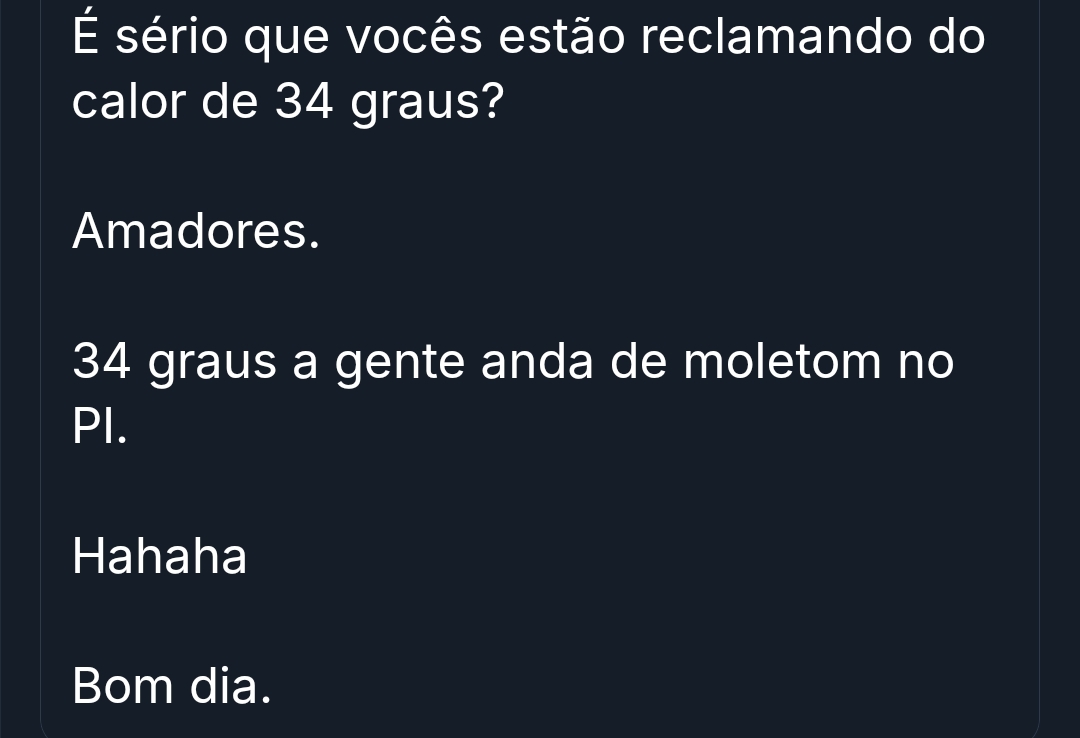
Task: Click the word "estão" in the post
Action: [x=561, y=38]
